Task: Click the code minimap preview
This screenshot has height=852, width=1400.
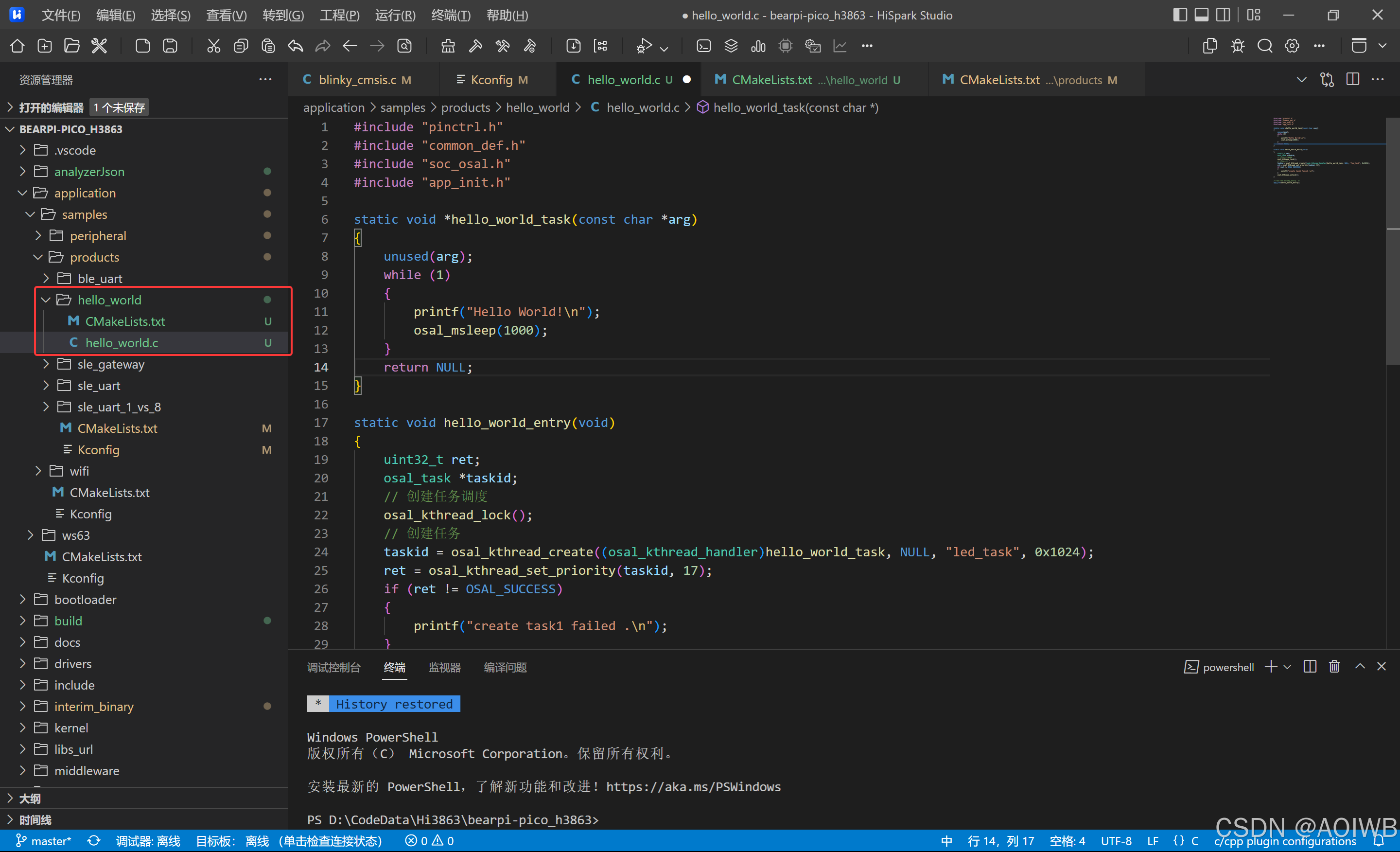Action: (1324, 151)
